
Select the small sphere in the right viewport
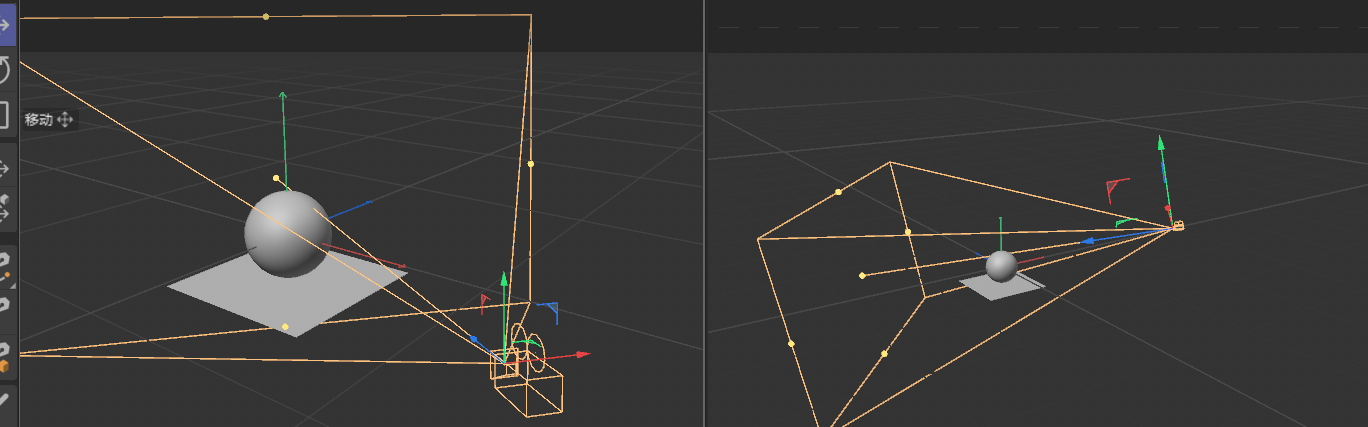(1001, 266)
